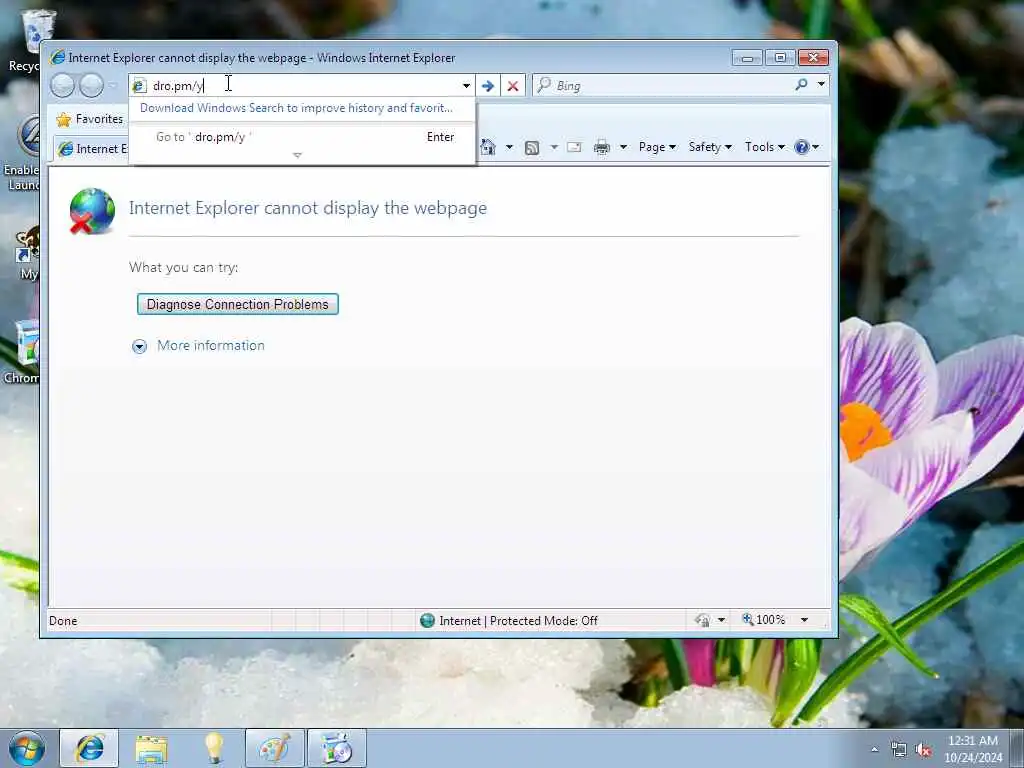This screenshot has height=768, width=1024.
Task: Expand More information section arrow
Action: tap(139, 346)
